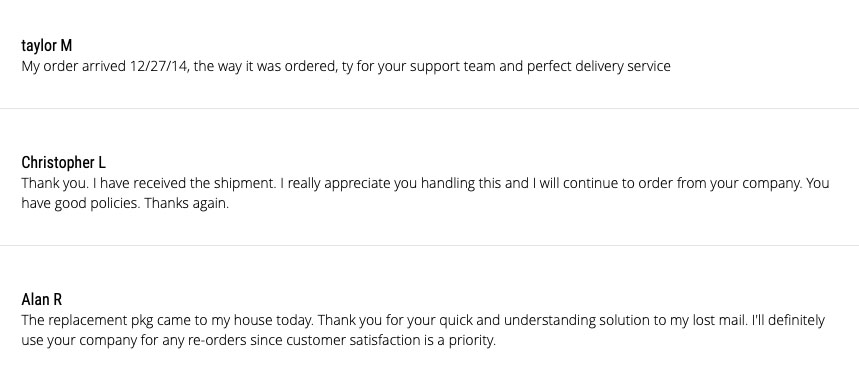
Task: Click the divider line below taylor M's review
Action: coord(430,109)
